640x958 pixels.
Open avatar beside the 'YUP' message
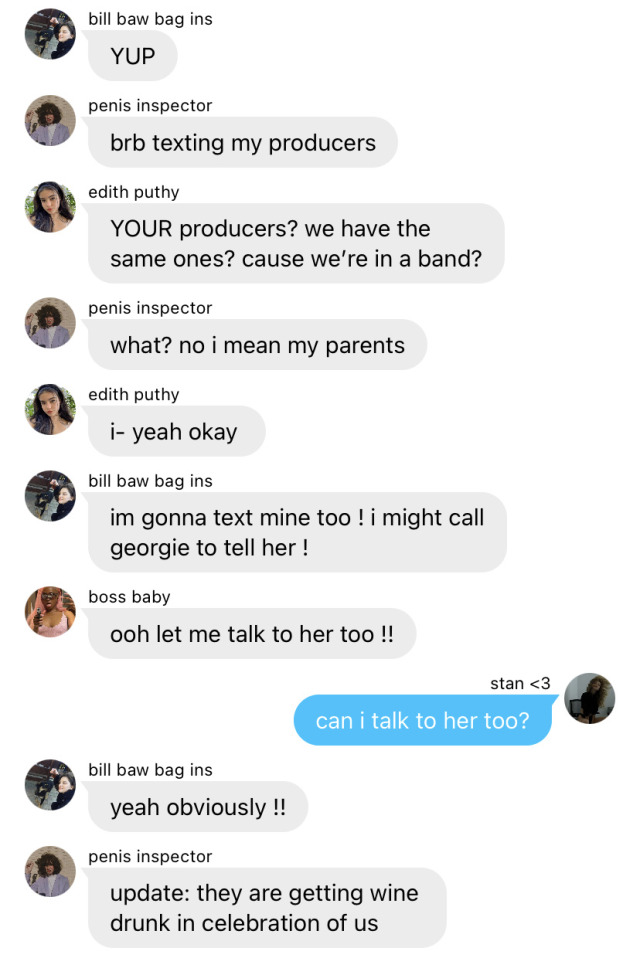click(x=50, y=34)
